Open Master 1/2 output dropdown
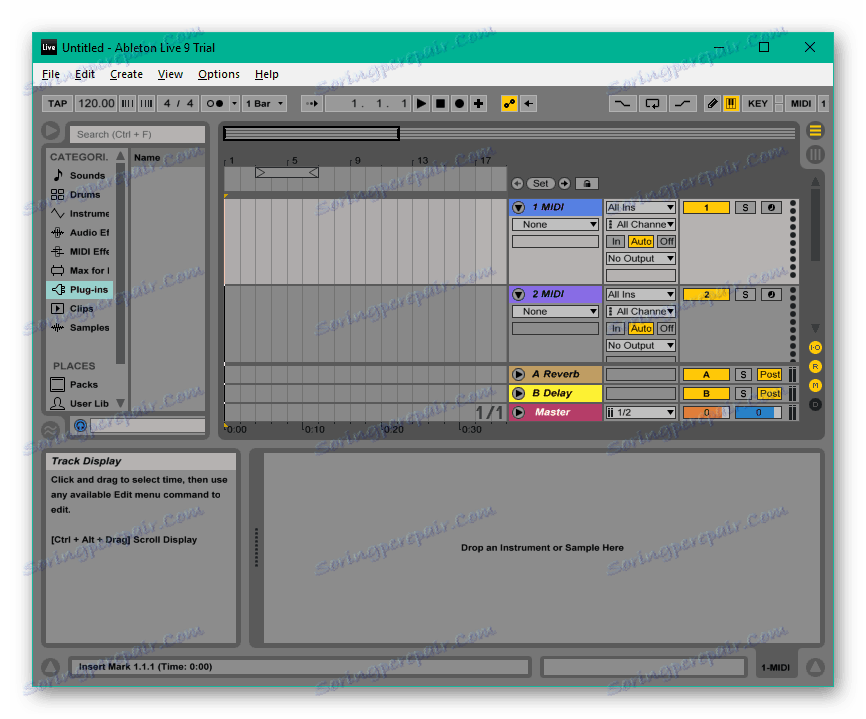Image resolution: width=866 pixels, height=719 pixels. (x=641, y=413)
